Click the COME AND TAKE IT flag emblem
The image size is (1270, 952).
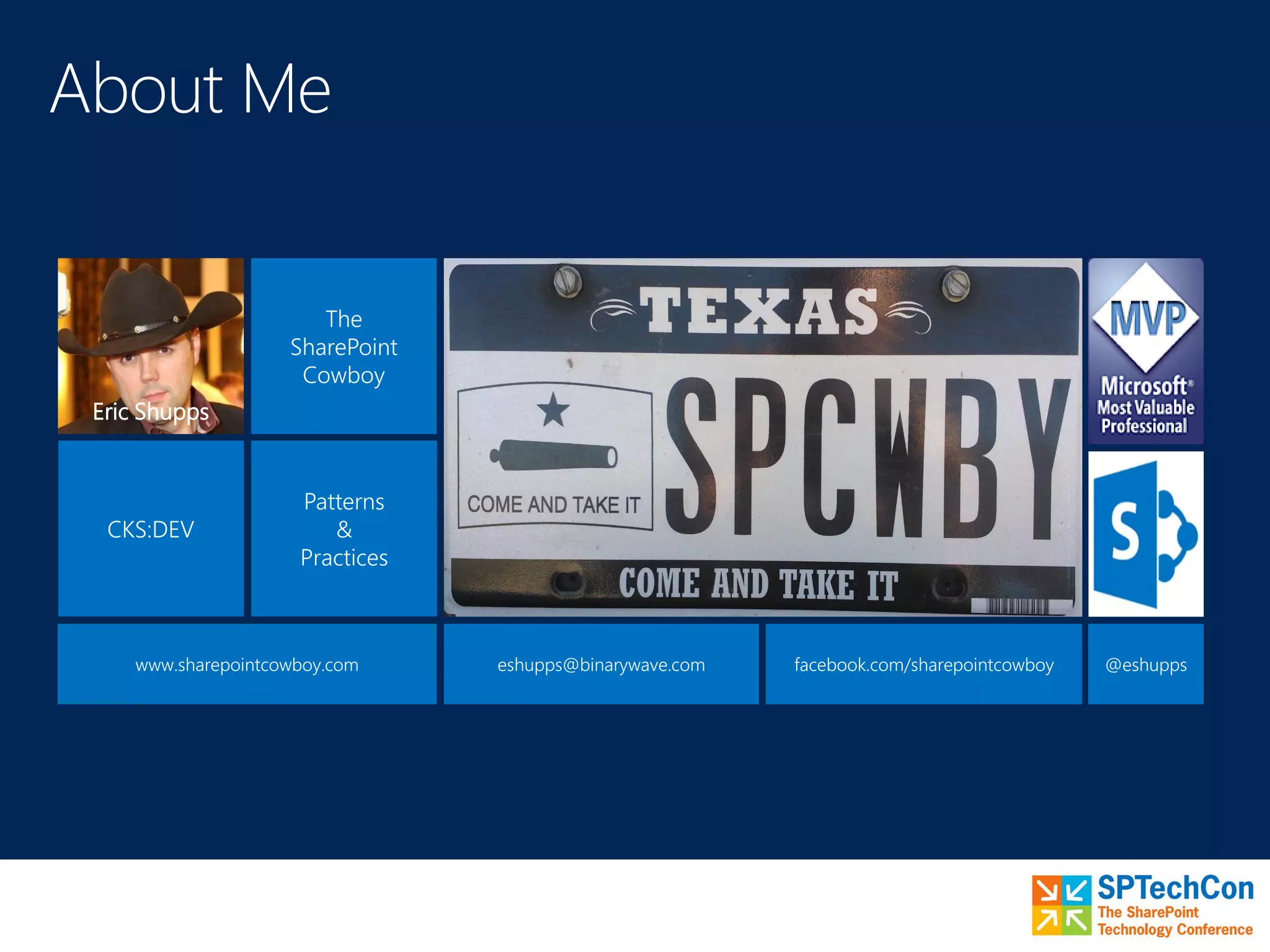pyautogui.click(x=555, y=456)
